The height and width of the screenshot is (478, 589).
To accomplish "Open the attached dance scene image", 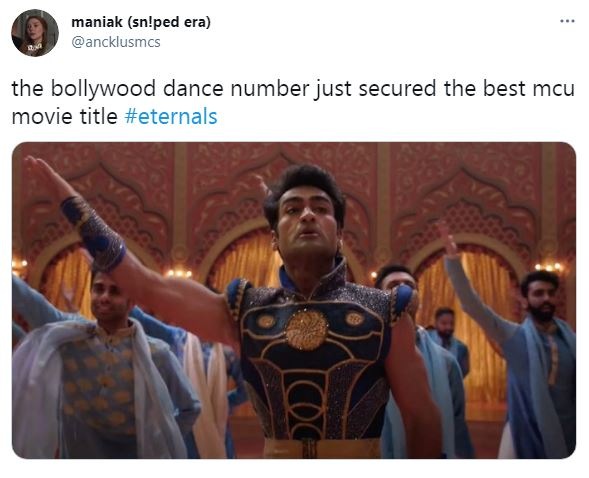I will [x=294, y=300].
